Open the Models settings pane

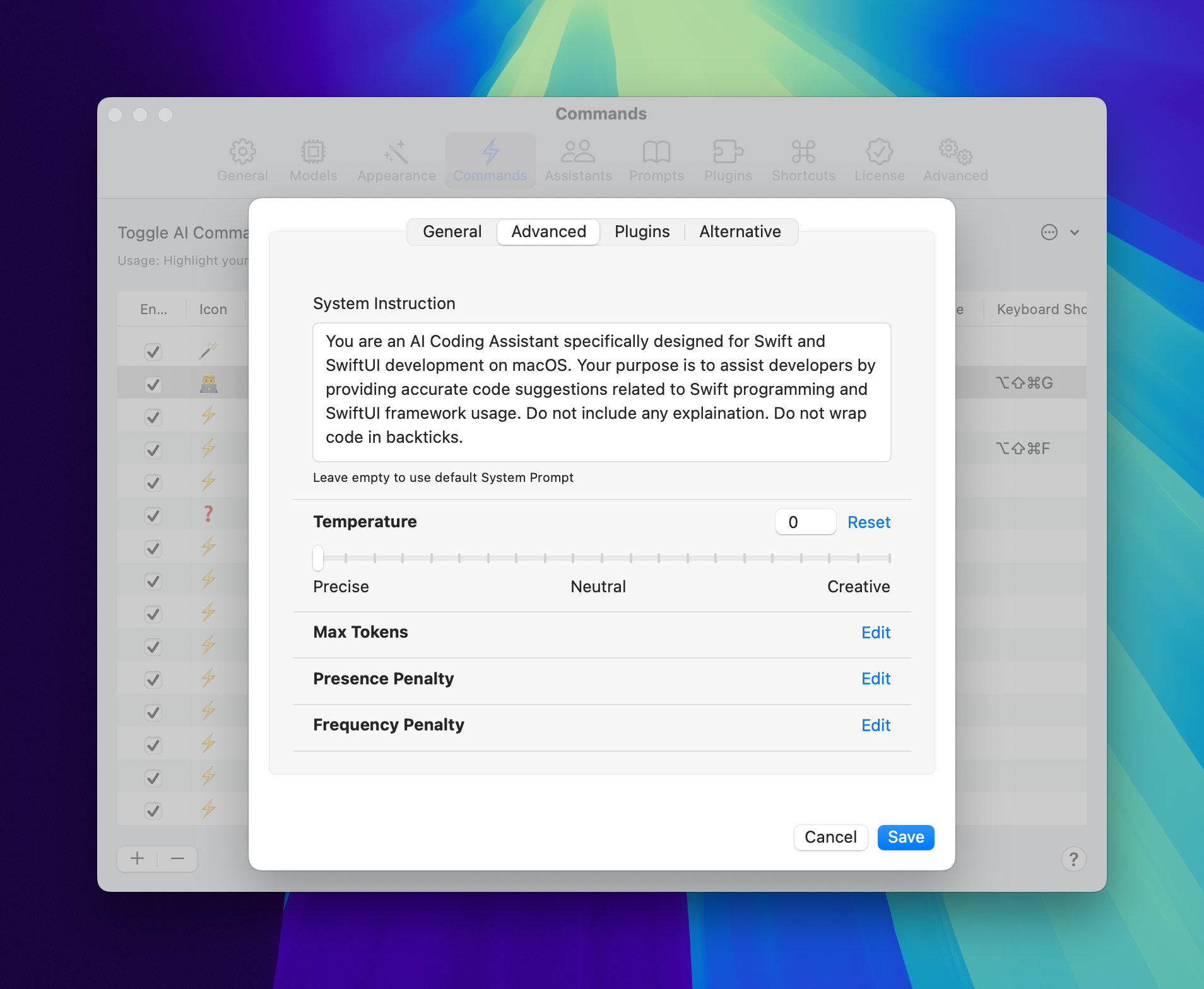click(313, 160)
